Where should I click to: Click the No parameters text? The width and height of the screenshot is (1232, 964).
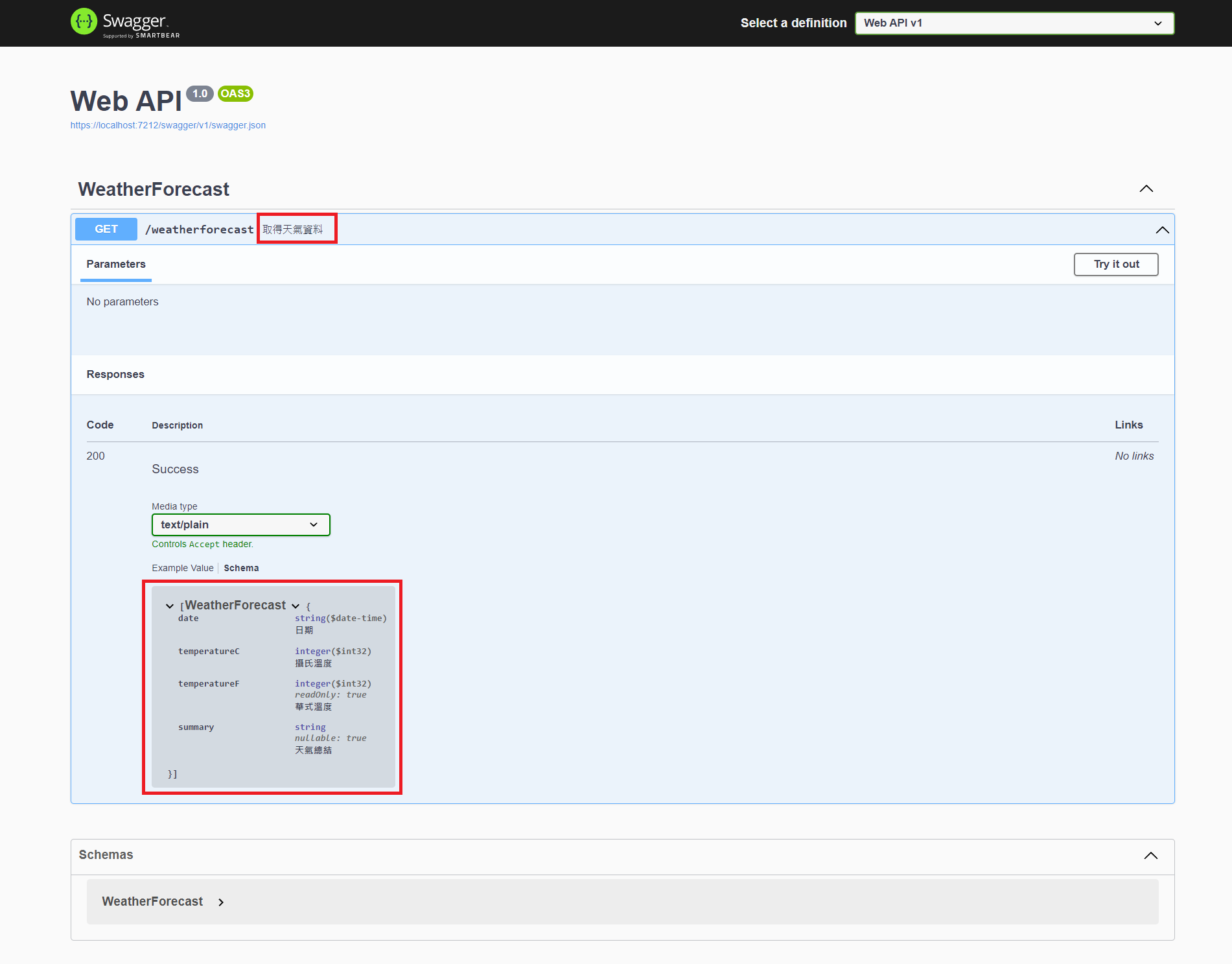tap(122, 301)
